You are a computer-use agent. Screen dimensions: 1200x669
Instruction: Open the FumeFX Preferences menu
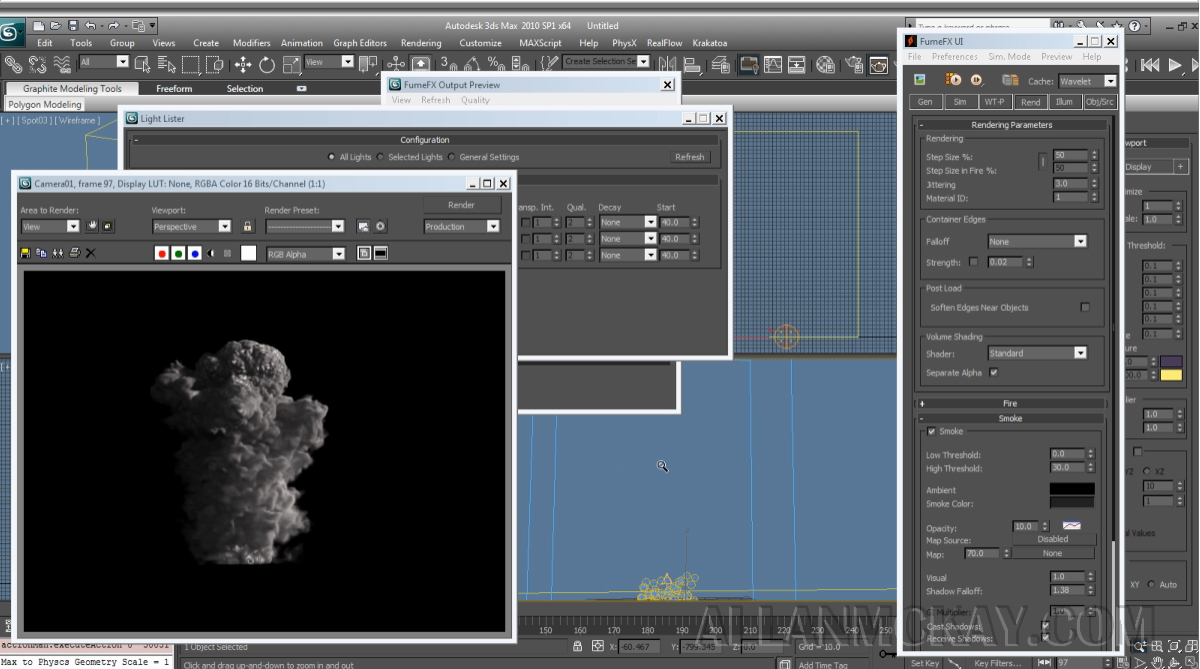(x=955, y=57)
